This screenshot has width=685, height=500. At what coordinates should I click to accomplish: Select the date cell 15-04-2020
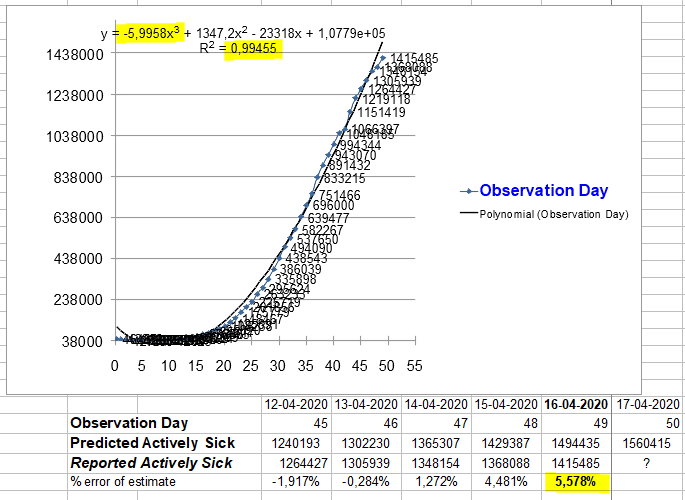point(506,404)
